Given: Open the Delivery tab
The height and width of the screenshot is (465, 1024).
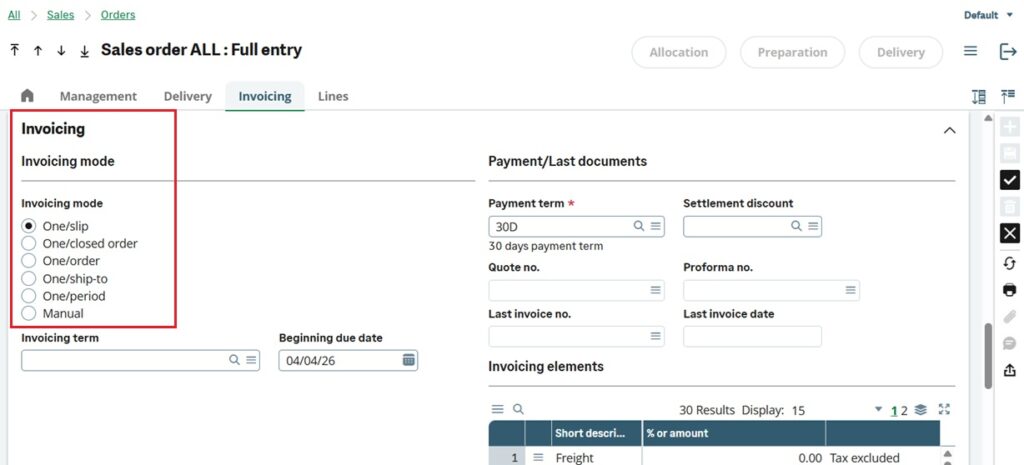Looking at the screenshot, I should click(x=188, y=96).
